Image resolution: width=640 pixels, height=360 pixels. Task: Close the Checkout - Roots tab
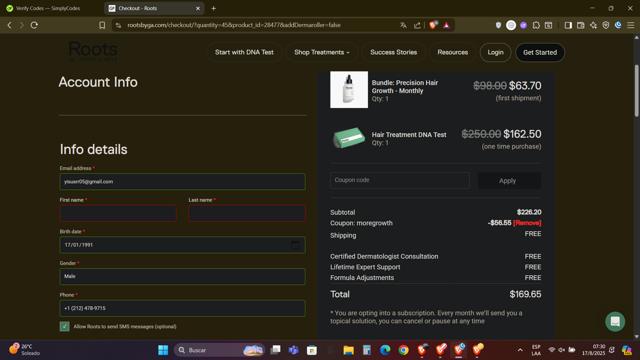tap(198, 8)
